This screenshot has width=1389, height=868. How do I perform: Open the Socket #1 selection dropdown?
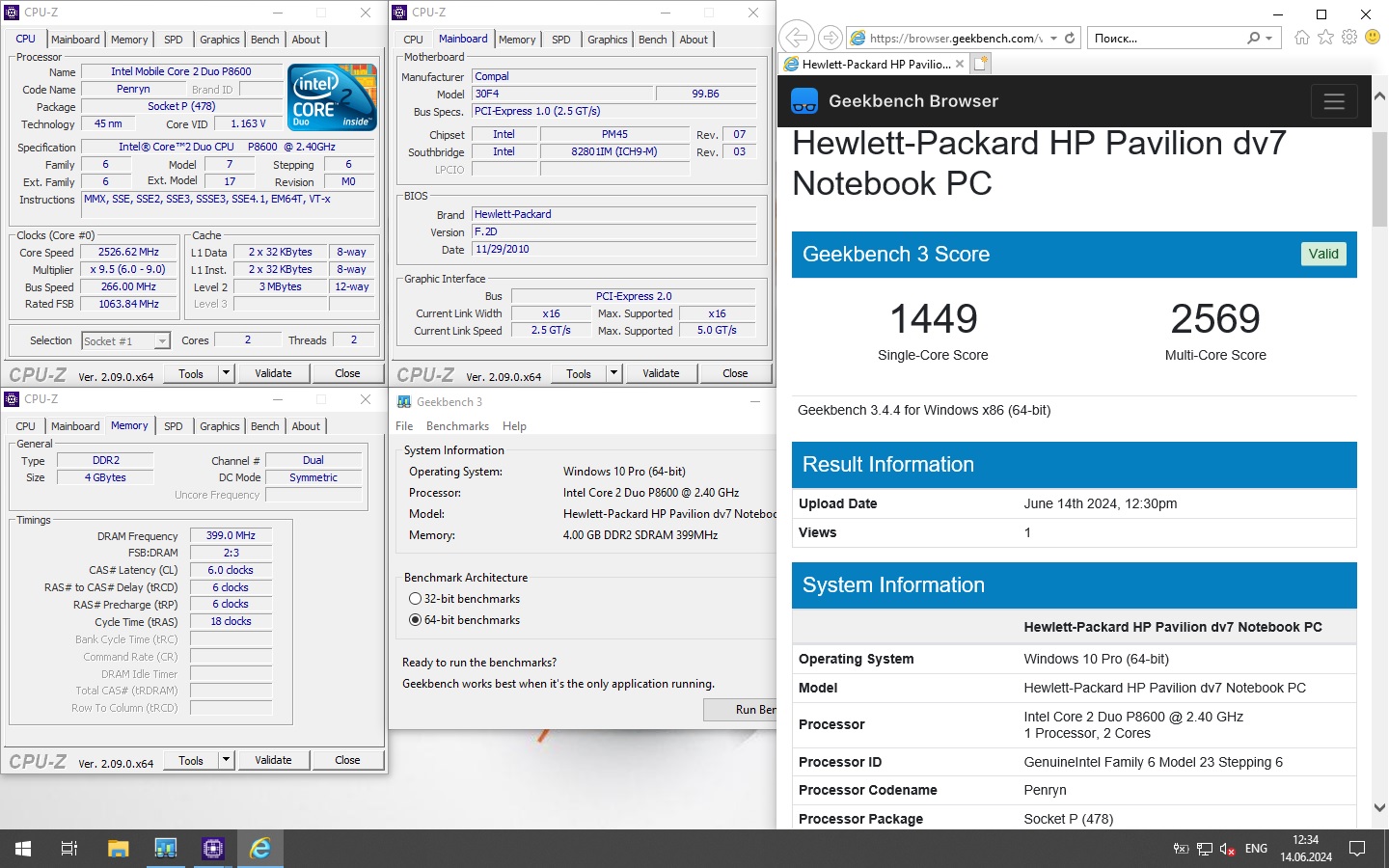click(162, 341)
